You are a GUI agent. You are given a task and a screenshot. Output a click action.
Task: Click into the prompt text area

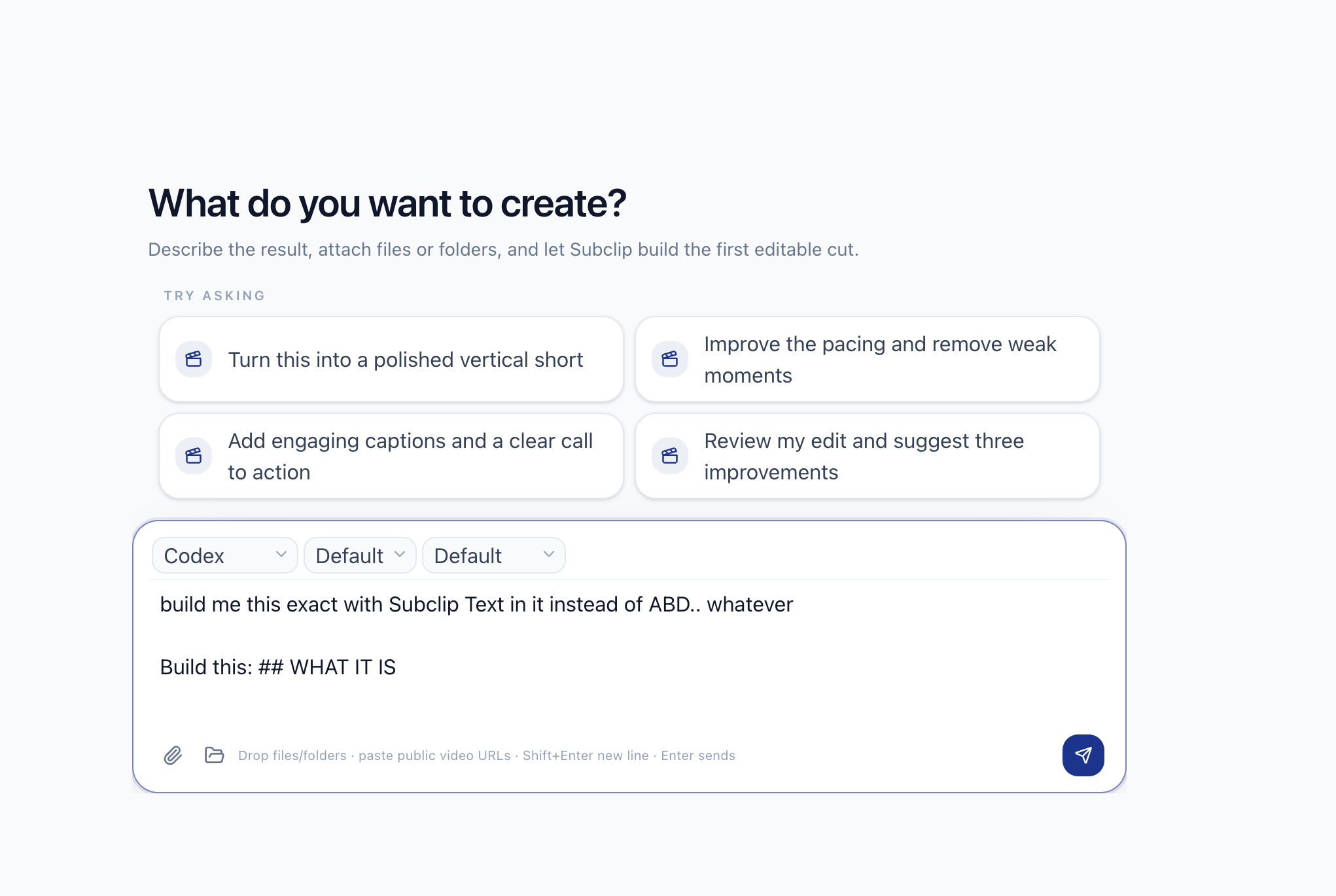tap(629, 654)
